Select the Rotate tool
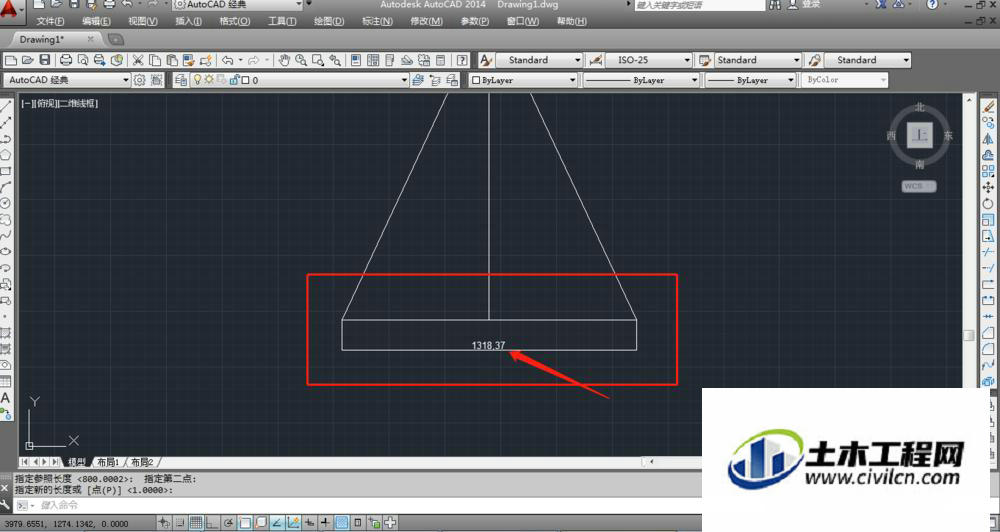1000x532 pixels. [988, 203]
